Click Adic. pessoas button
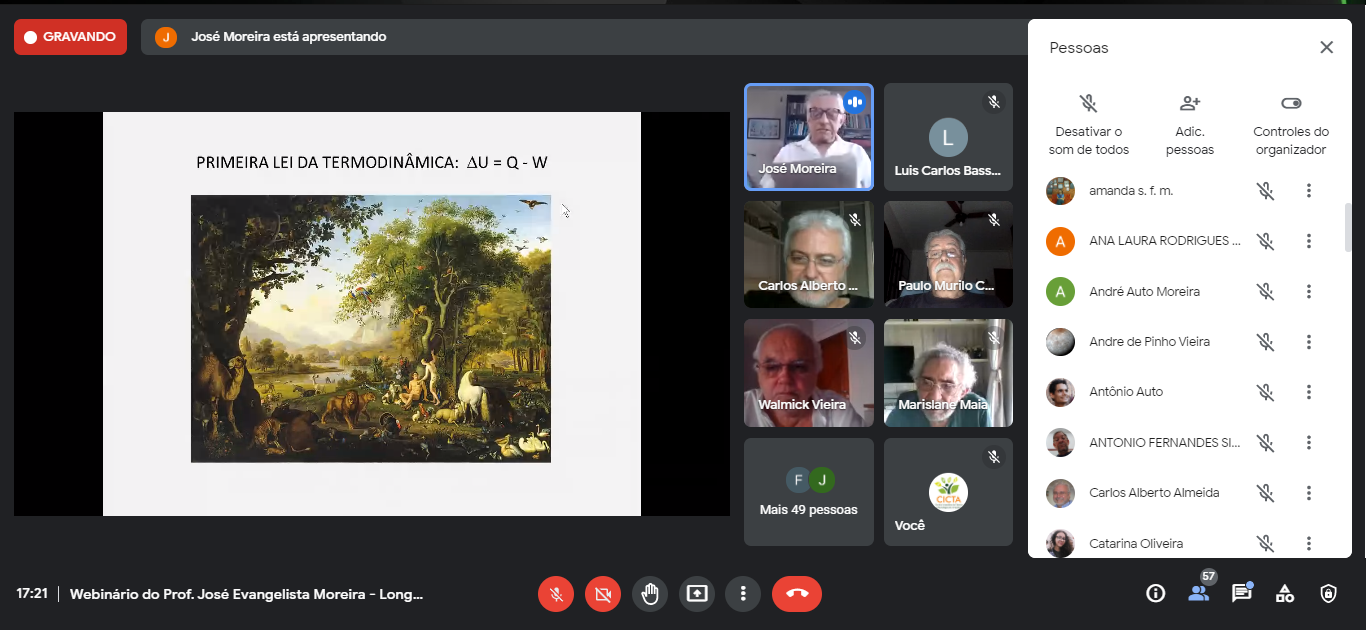Screen dimensions: 1366x630 point(1190,125)
